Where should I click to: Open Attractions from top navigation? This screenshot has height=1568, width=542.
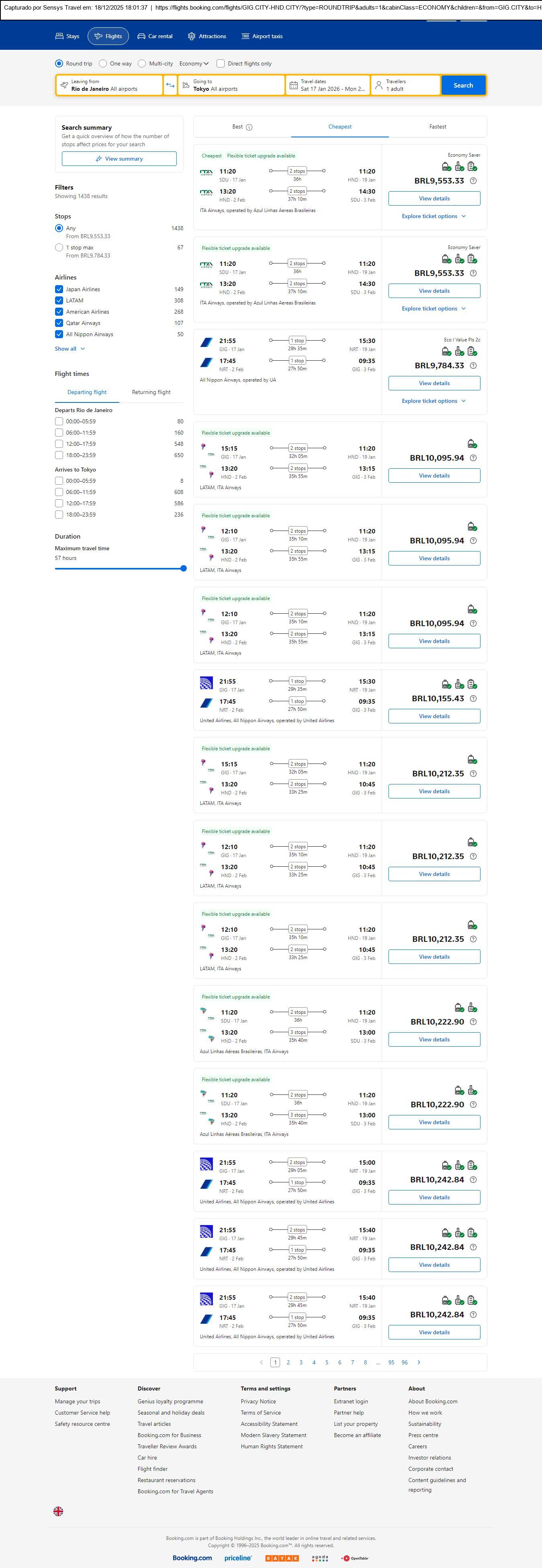click(x=207, y=37)
